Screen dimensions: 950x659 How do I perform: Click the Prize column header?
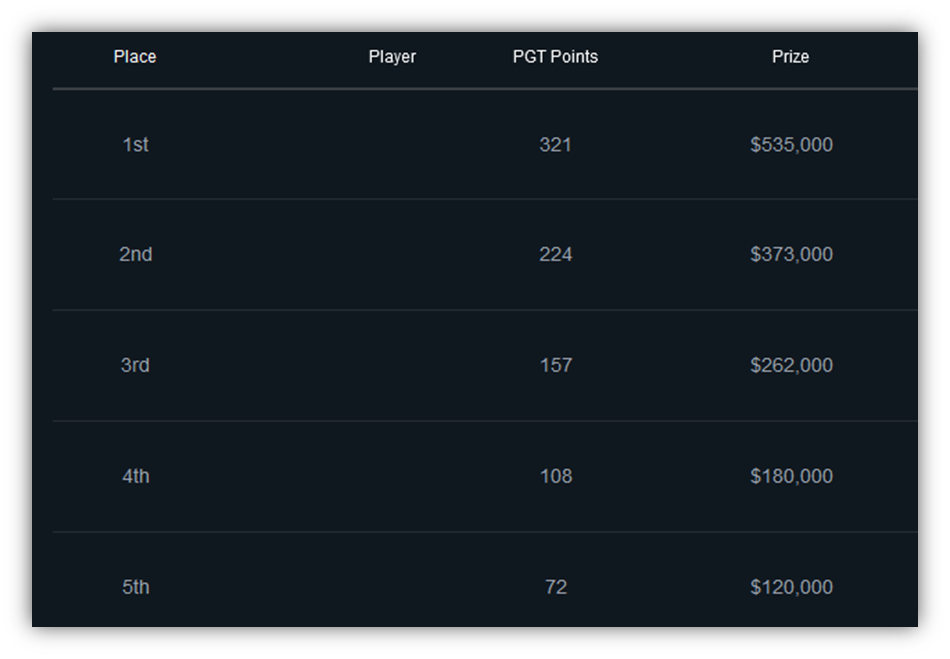click(790, 57)
